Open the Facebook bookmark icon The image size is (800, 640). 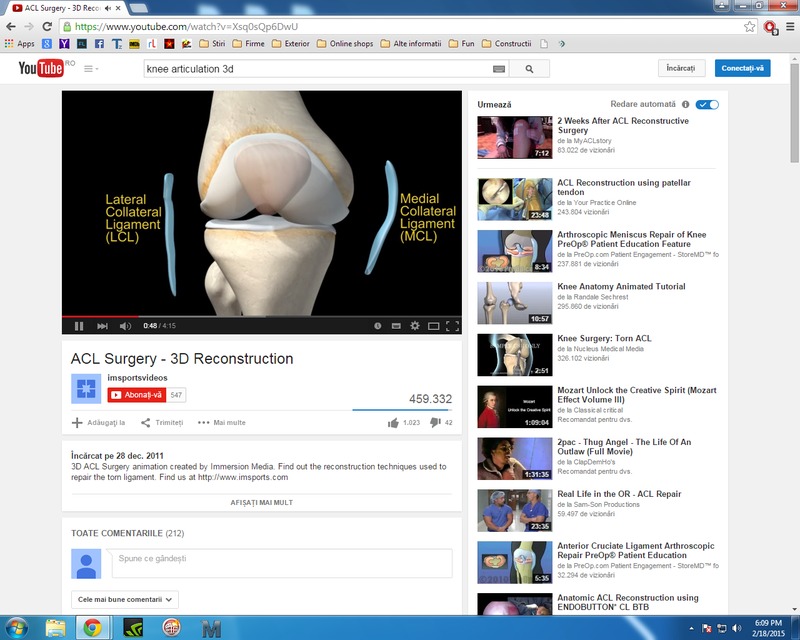click(99, 44)
